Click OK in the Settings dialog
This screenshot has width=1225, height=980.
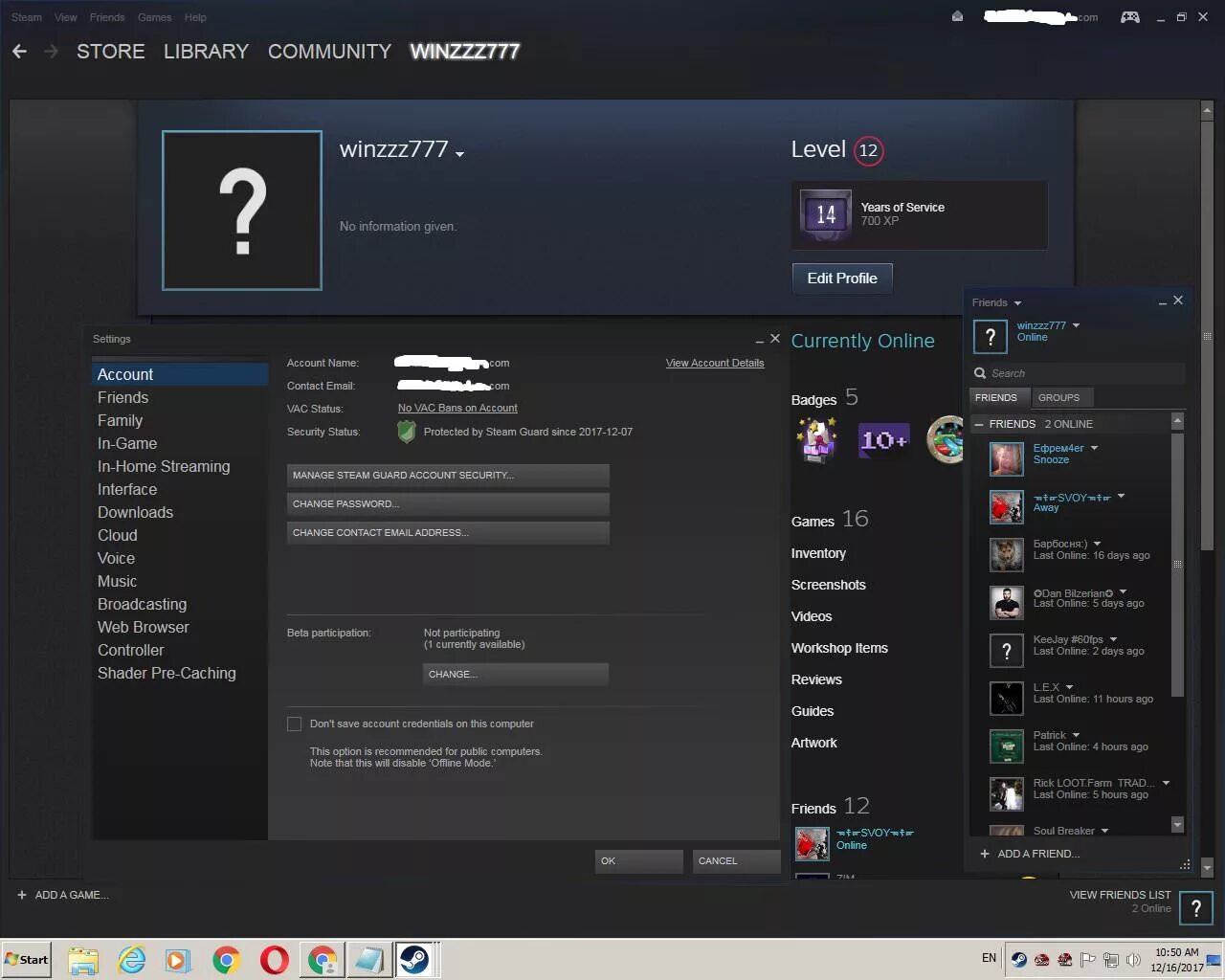point(639,861)
